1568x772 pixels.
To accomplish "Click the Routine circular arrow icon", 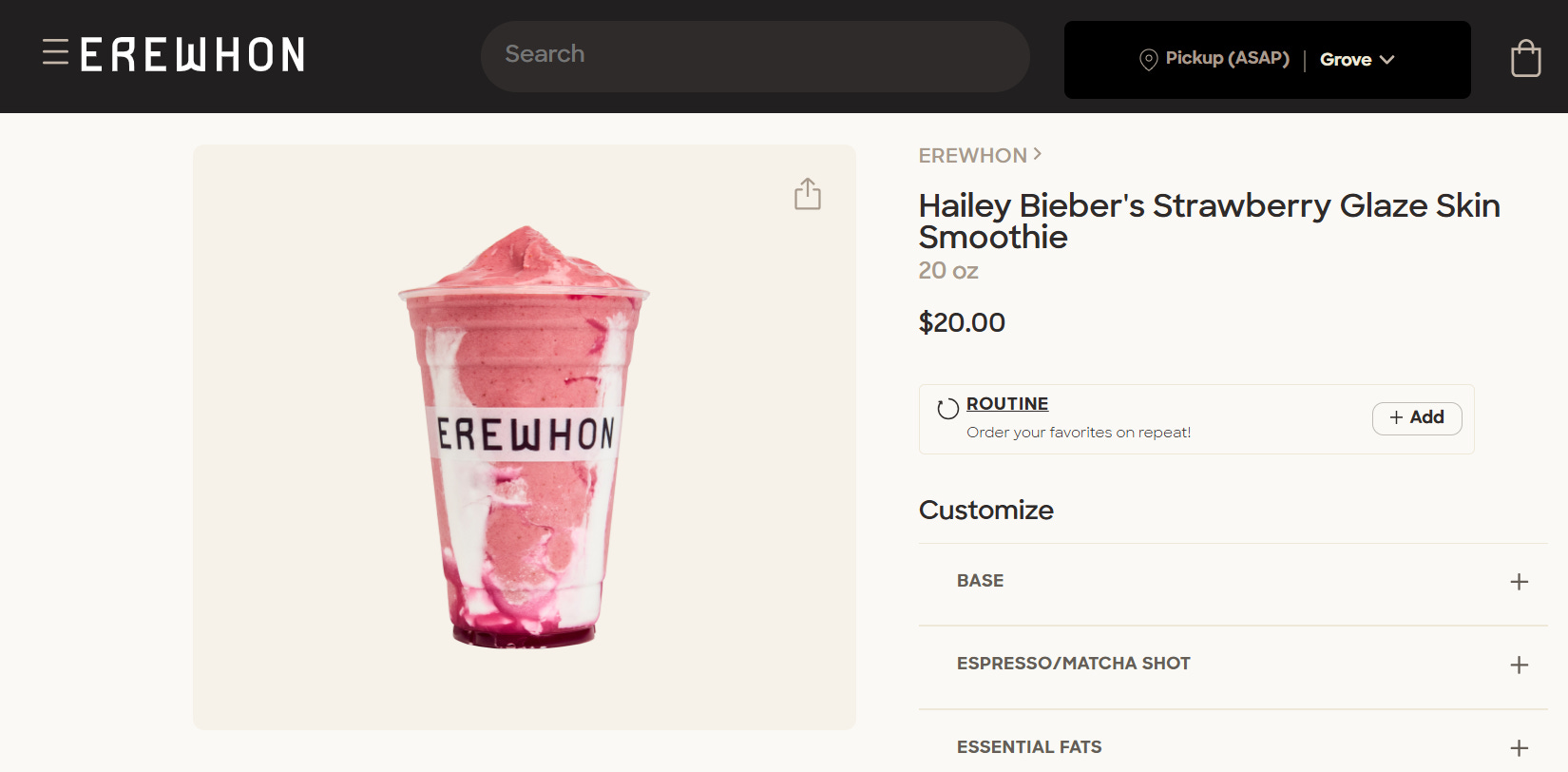I will tap(947, 409).
